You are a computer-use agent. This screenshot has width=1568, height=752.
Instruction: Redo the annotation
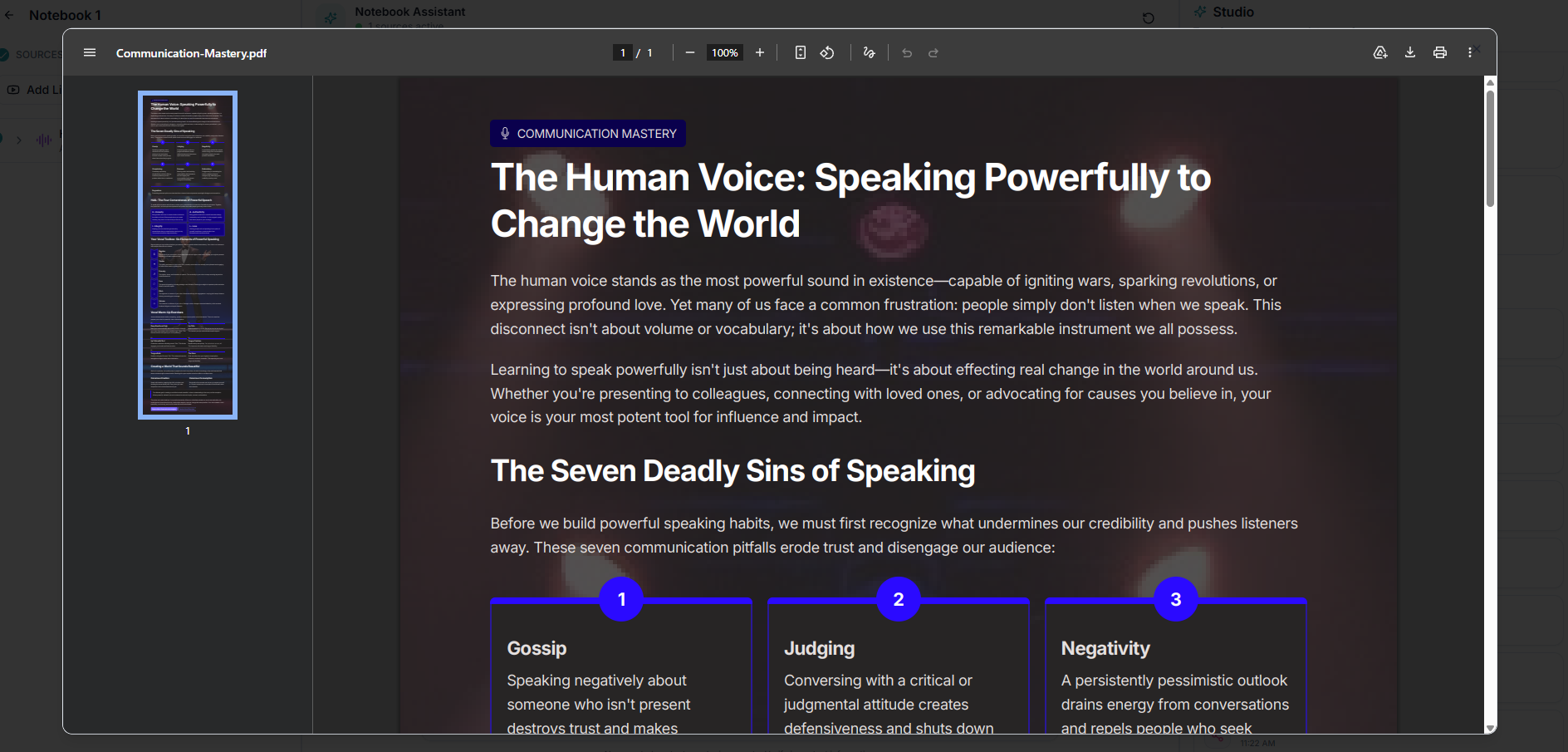(x=933, y=52)
